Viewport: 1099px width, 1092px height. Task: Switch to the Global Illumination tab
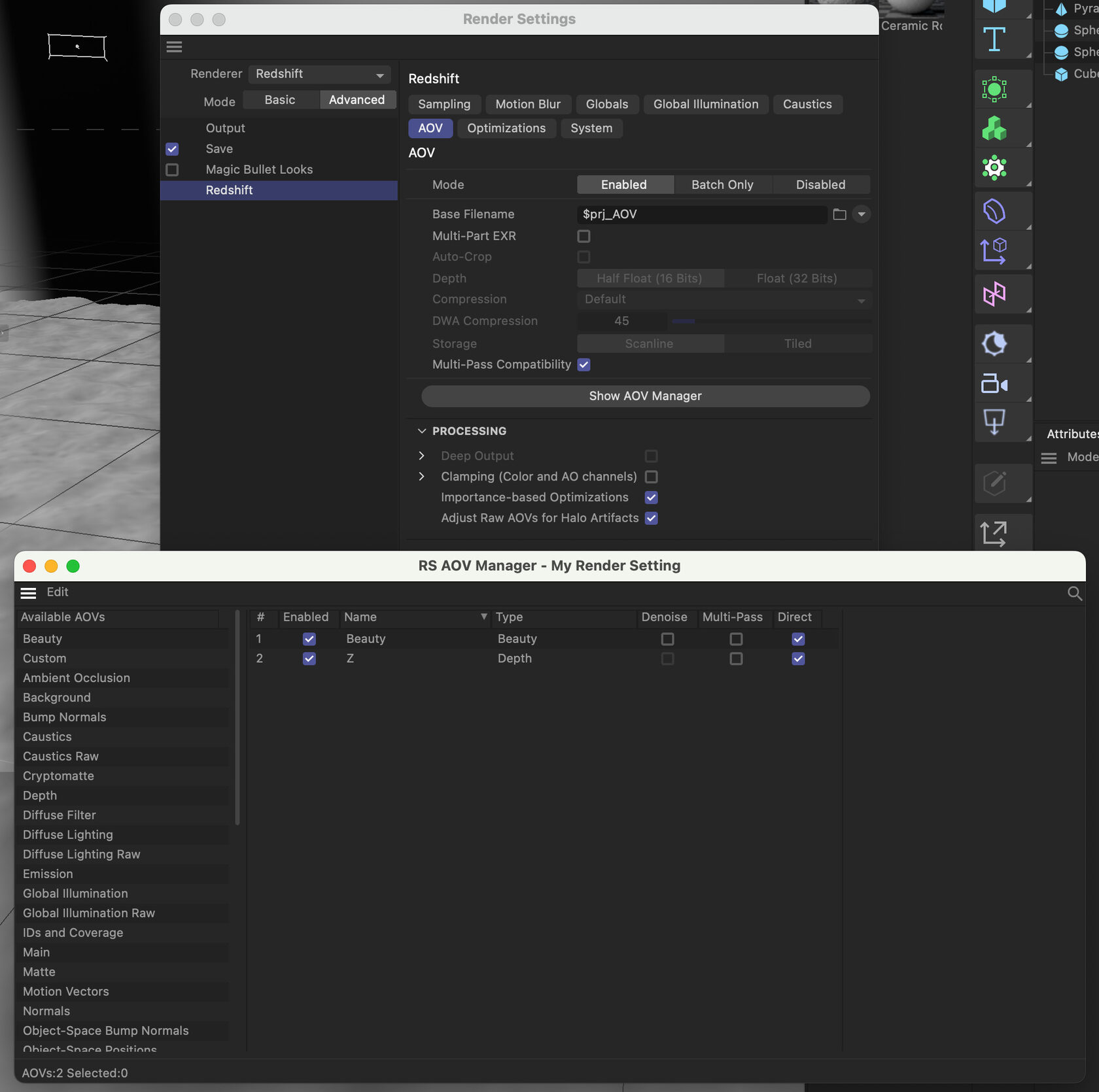pyautogui.click(x=705, y=104)
